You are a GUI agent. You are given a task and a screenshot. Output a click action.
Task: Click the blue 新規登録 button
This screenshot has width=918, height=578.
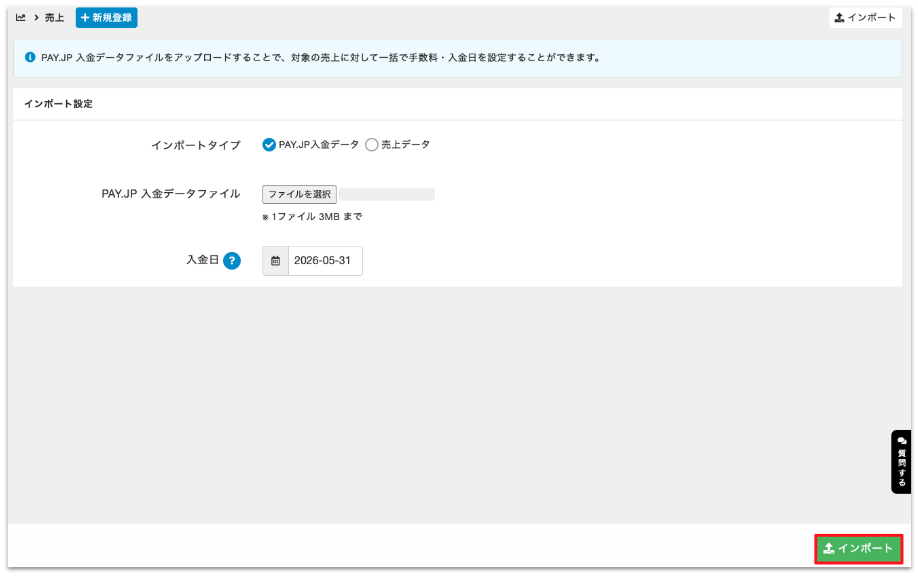coord(107,18)
